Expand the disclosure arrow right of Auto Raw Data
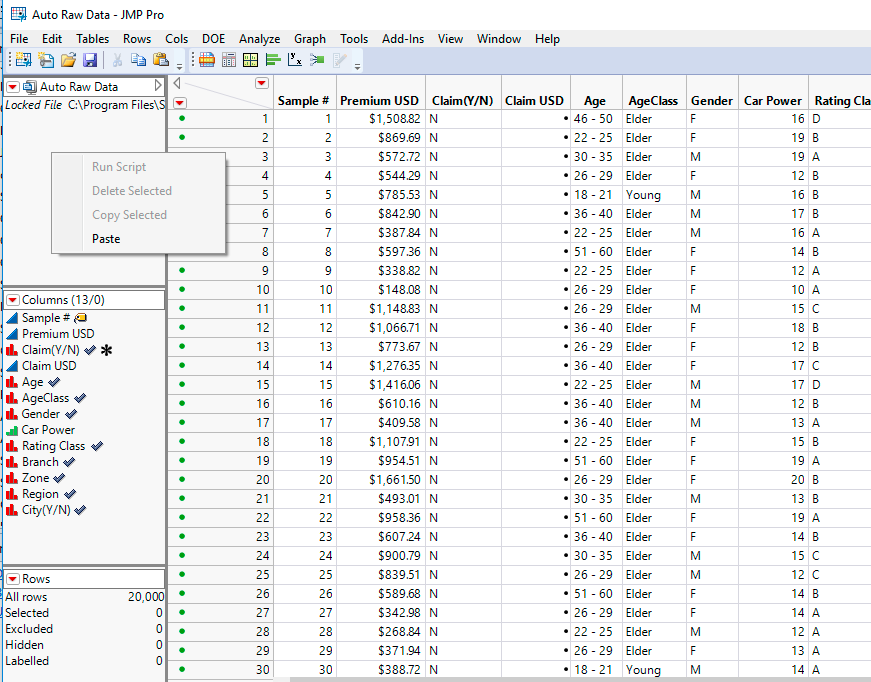 point(156,87)
